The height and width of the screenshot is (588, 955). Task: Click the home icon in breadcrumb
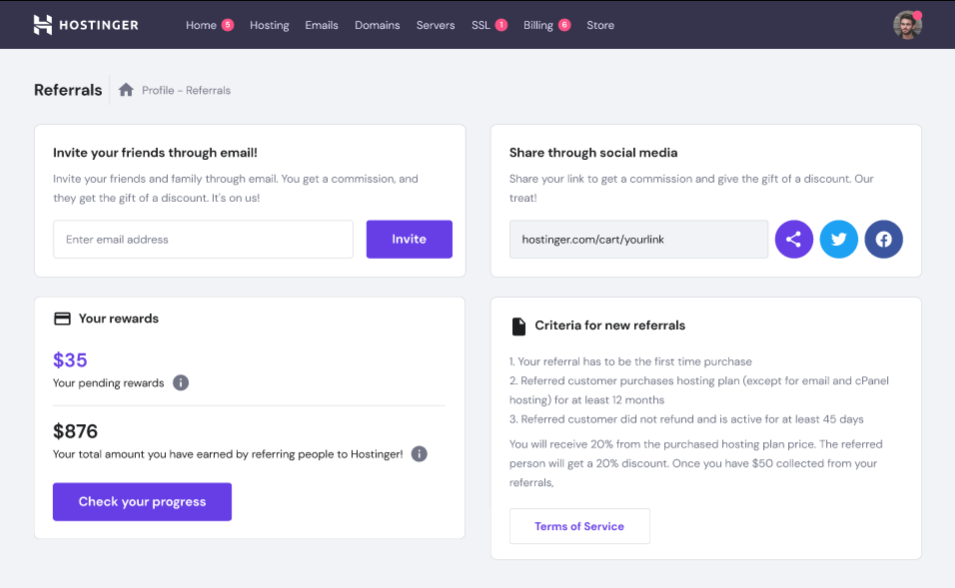coord(126,90)
